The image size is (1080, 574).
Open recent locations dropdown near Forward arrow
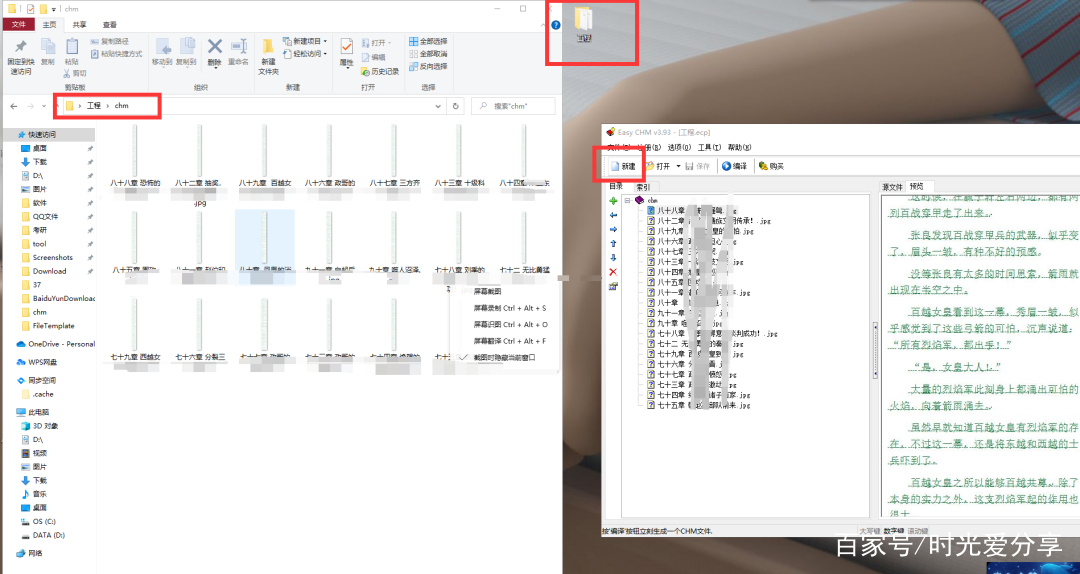[44, 106]
